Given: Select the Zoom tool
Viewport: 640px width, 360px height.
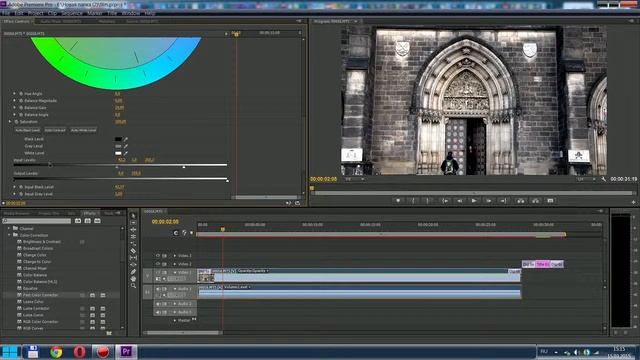Looking at the screenshot, I should 133,285.
